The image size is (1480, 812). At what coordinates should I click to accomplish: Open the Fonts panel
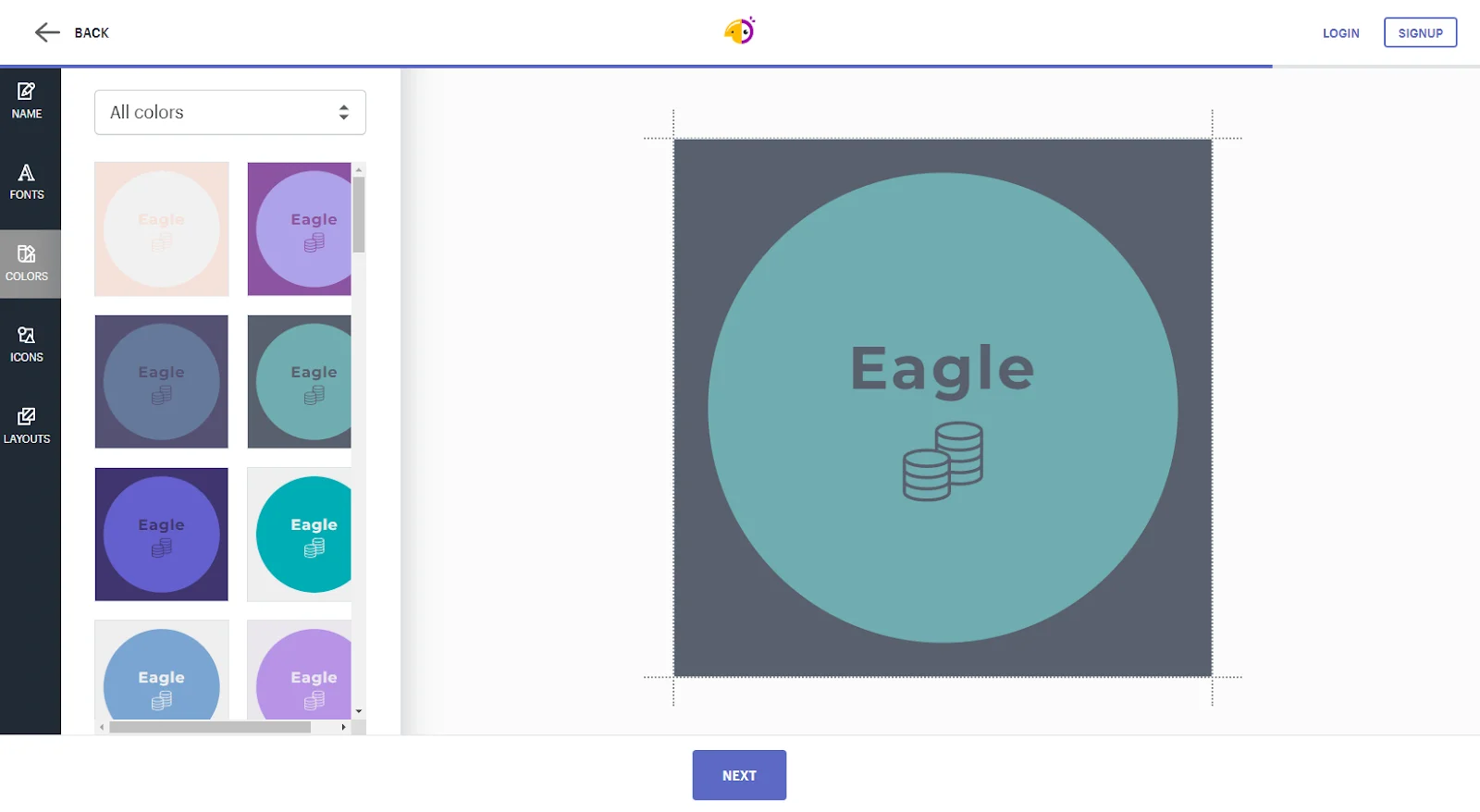[x=27, y=182]
